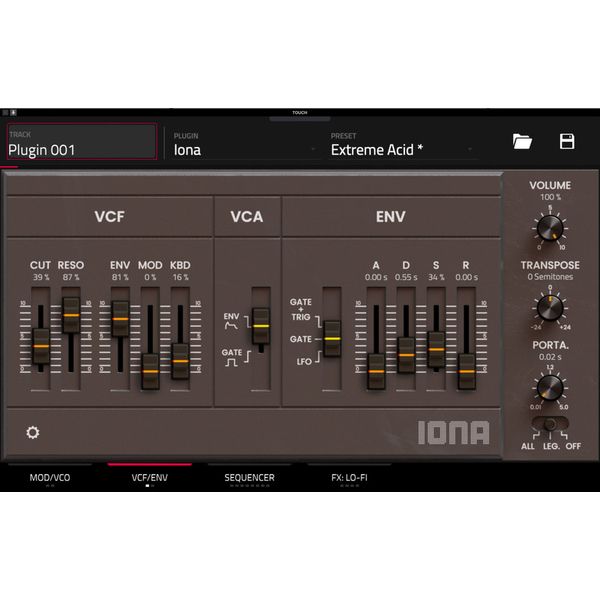Set portamento mode to OFF
This screenshot has height=600, width=600.
point(573,446)
